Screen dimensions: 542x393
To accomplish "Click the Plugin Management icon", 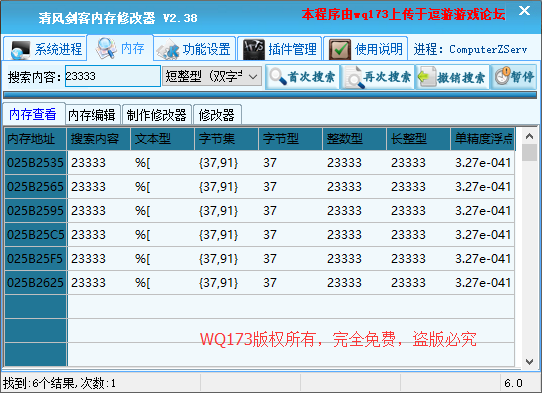I will [254, 49].
